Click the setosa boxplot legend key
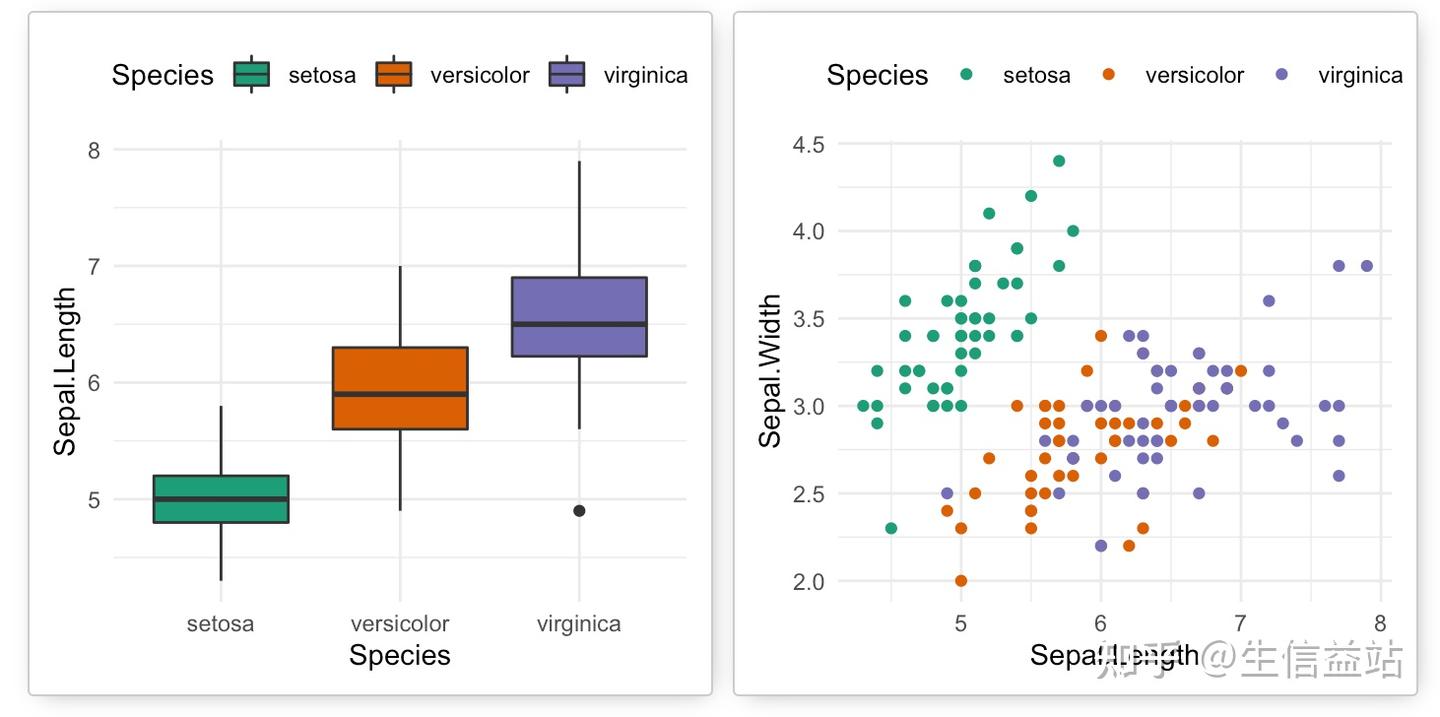 tap(251, 75)
